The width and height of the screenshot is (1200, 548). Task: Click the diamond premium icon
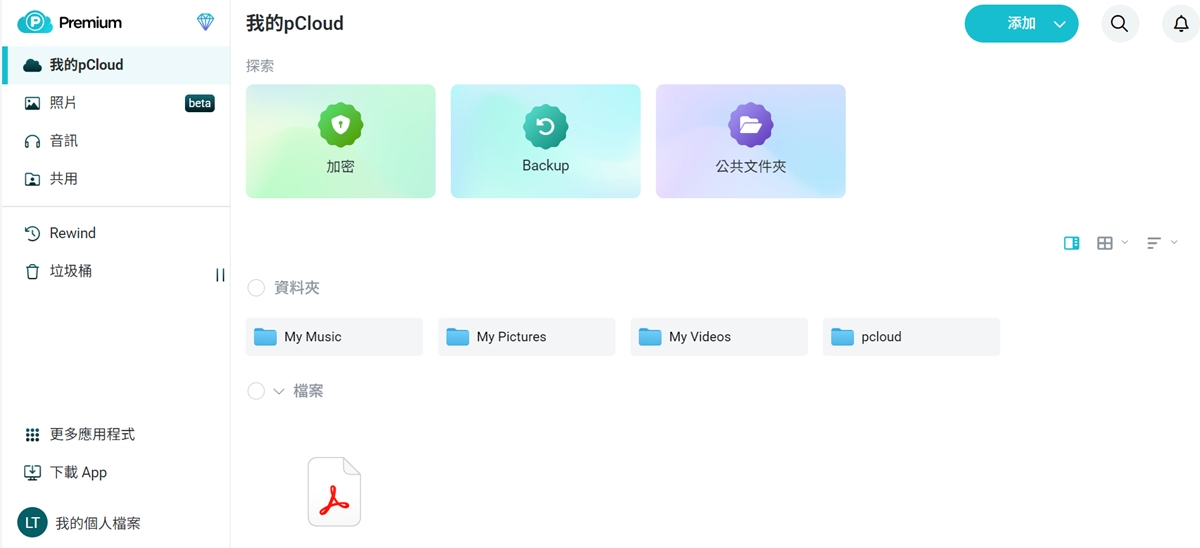[x=205, y=22]
